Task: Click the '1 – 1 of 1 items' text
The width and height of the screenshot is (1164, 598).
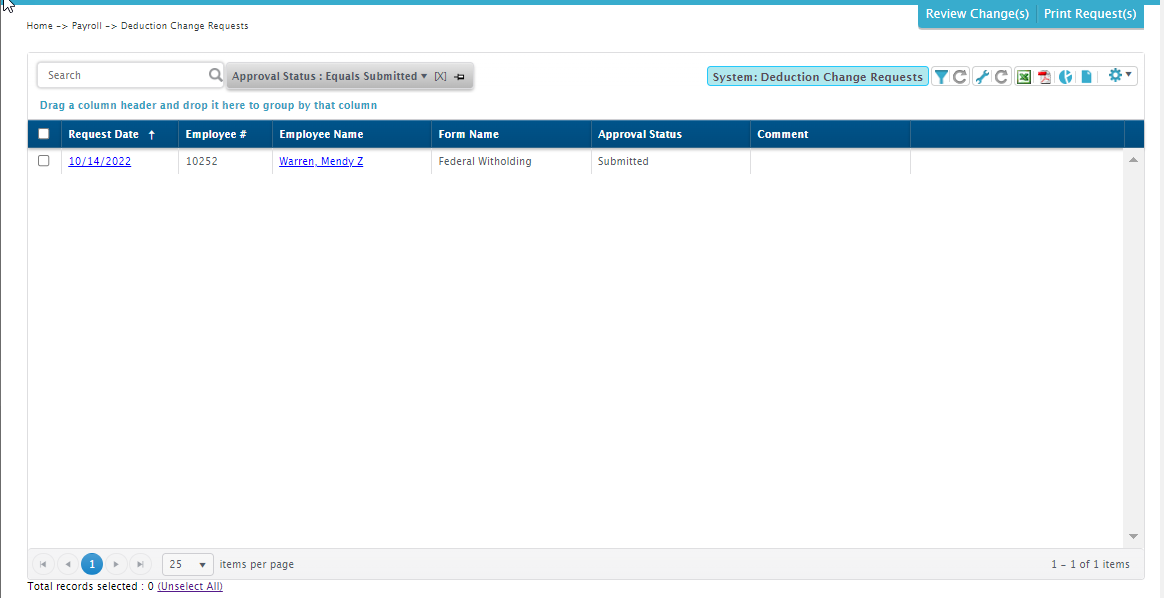Action: [1090, 565]
